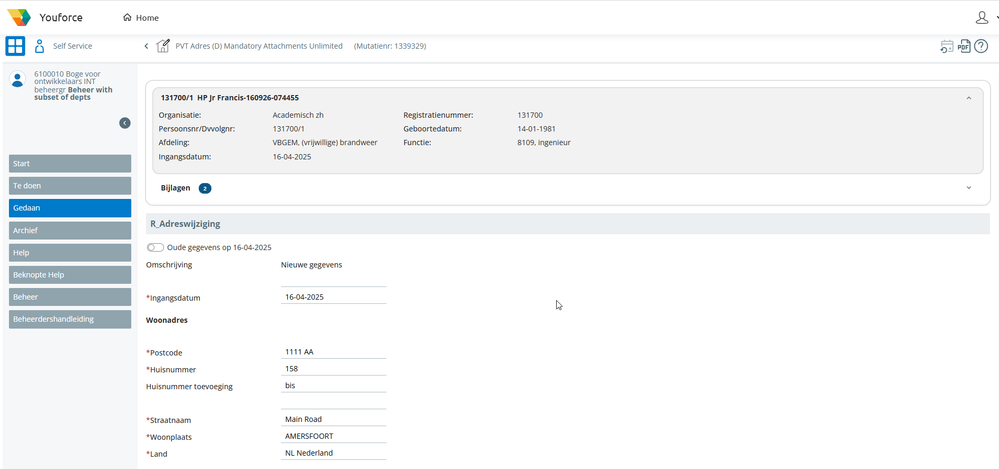Click the Youforce colorful logo
Screen dimensions: 999x469
(x=19, y=17)
